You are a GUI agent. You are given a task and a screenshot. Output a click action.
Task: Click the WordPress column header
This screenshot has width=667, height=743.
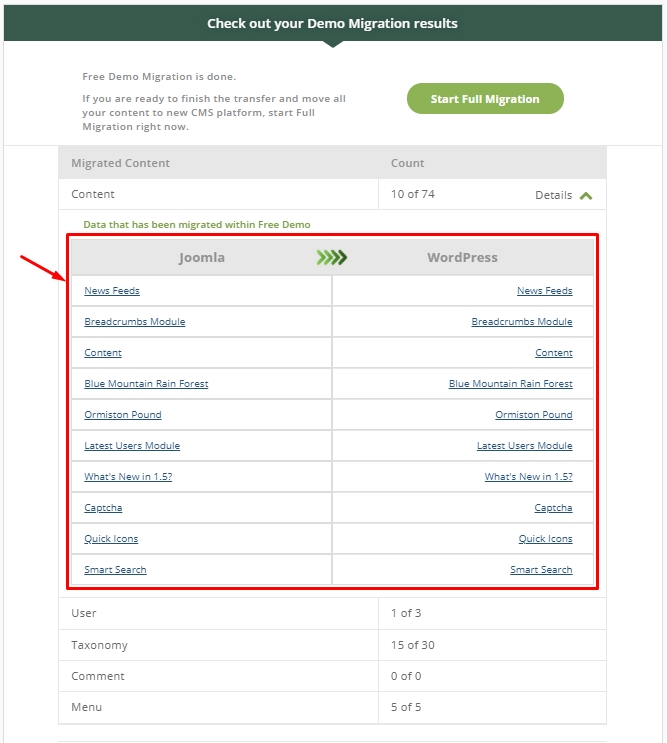(x=462, y=257)
